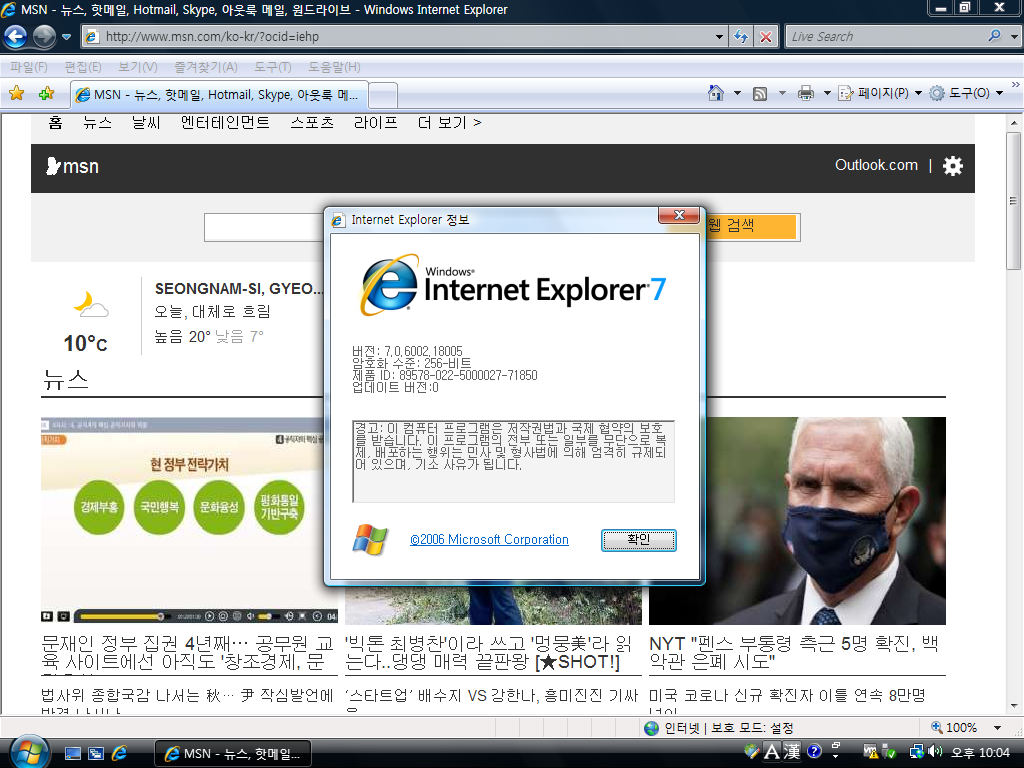Click the Show Desktop quick launch icon

pyautogui.click(x=72, y=754)
